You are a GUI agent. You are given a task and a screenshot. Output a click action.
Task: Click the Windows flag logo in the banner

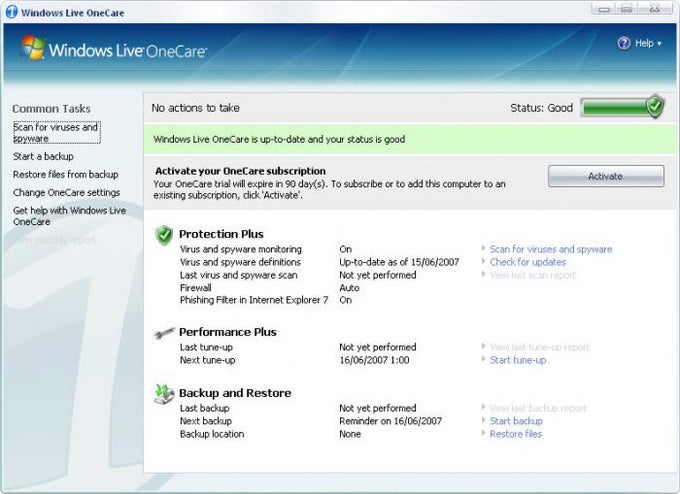(x=33, y=48)
